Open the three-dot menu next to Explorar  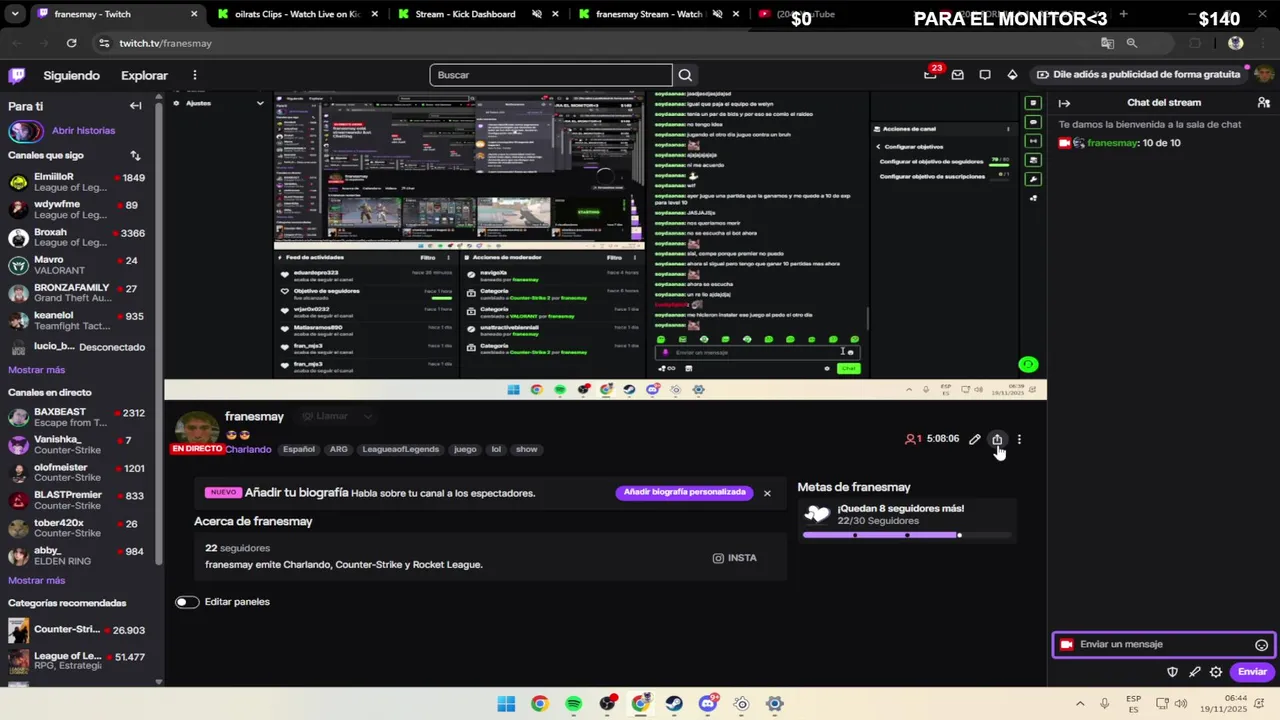pos(195,75)
